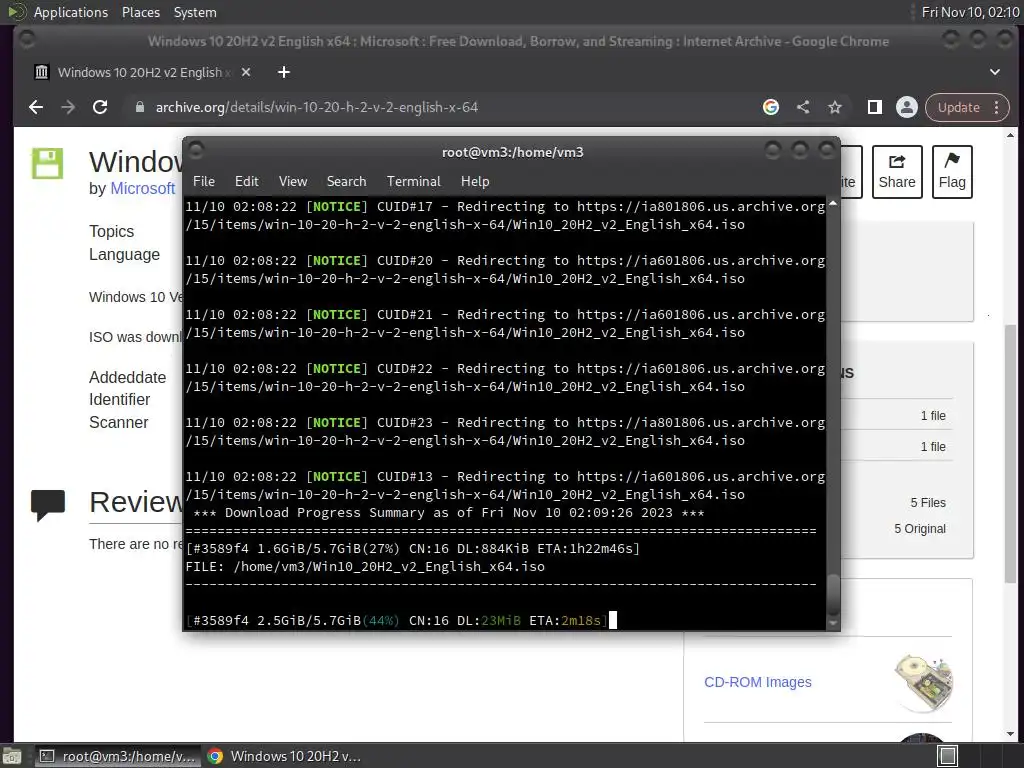The image size is (1024, 768).
Task: Open the CD-ROM Images collection link
Action: point(758,682)
